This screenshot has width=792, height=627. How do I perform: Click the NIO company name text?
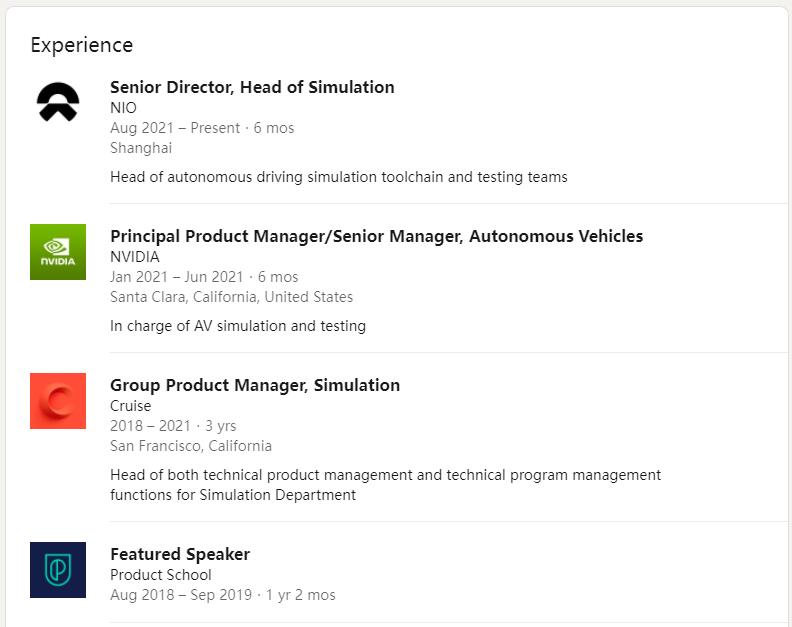[123, 108]
